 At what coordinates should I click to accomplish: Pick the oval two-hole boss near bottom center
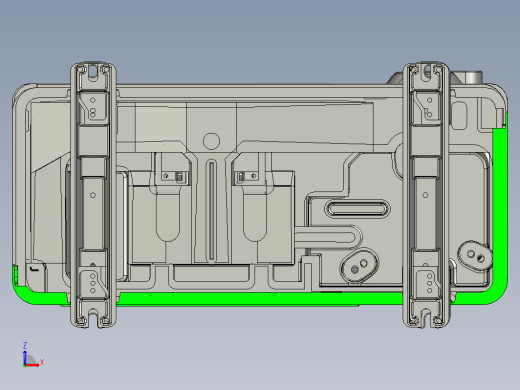coord(359,265)
